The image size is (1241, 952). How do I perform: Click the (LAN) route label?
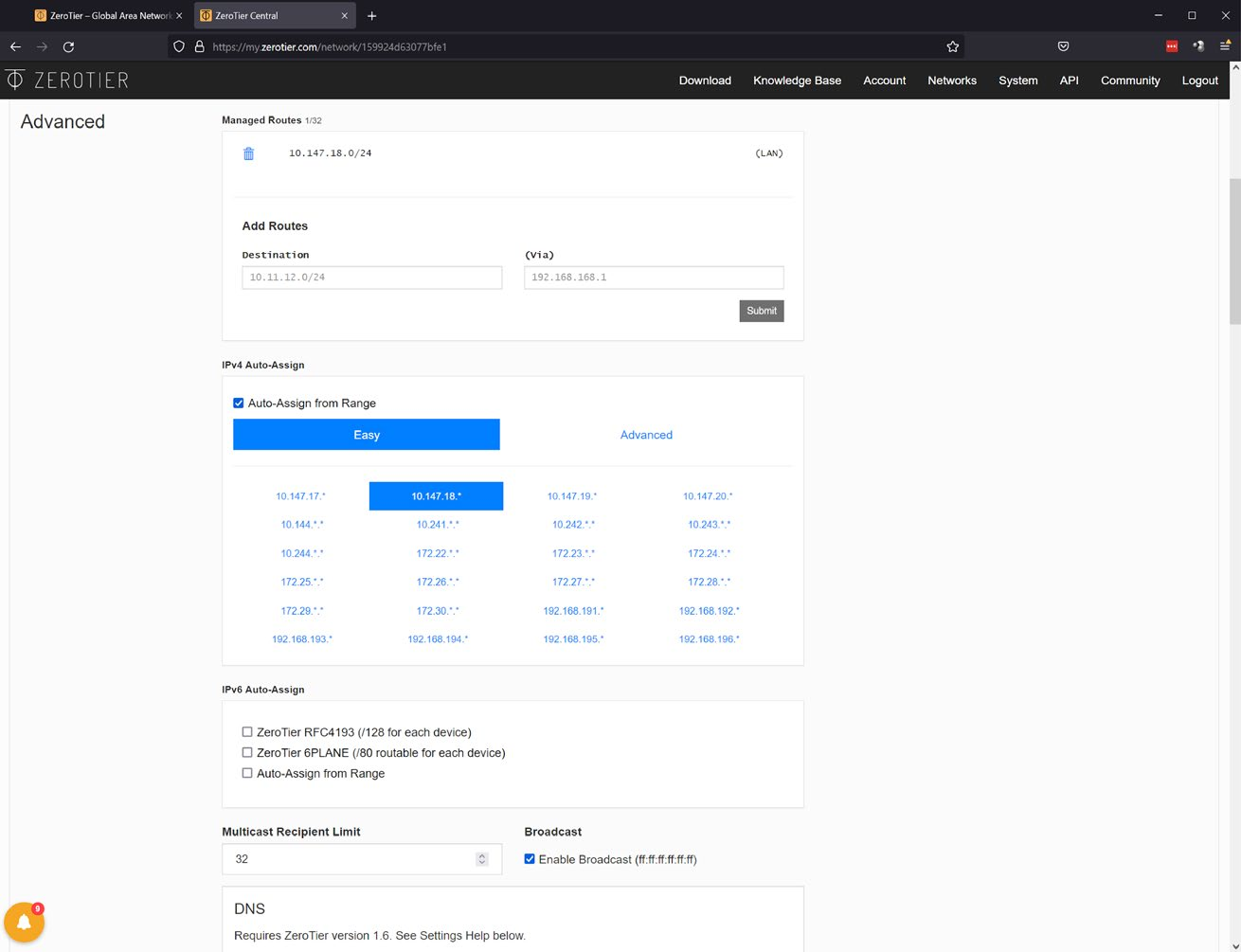(769, 153)
